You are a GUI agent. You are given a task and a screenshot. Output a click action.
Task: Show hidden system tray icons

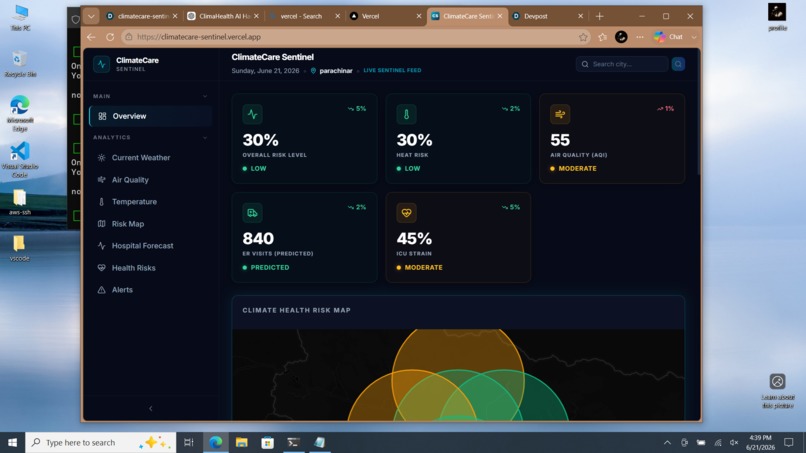coord(667,443)
